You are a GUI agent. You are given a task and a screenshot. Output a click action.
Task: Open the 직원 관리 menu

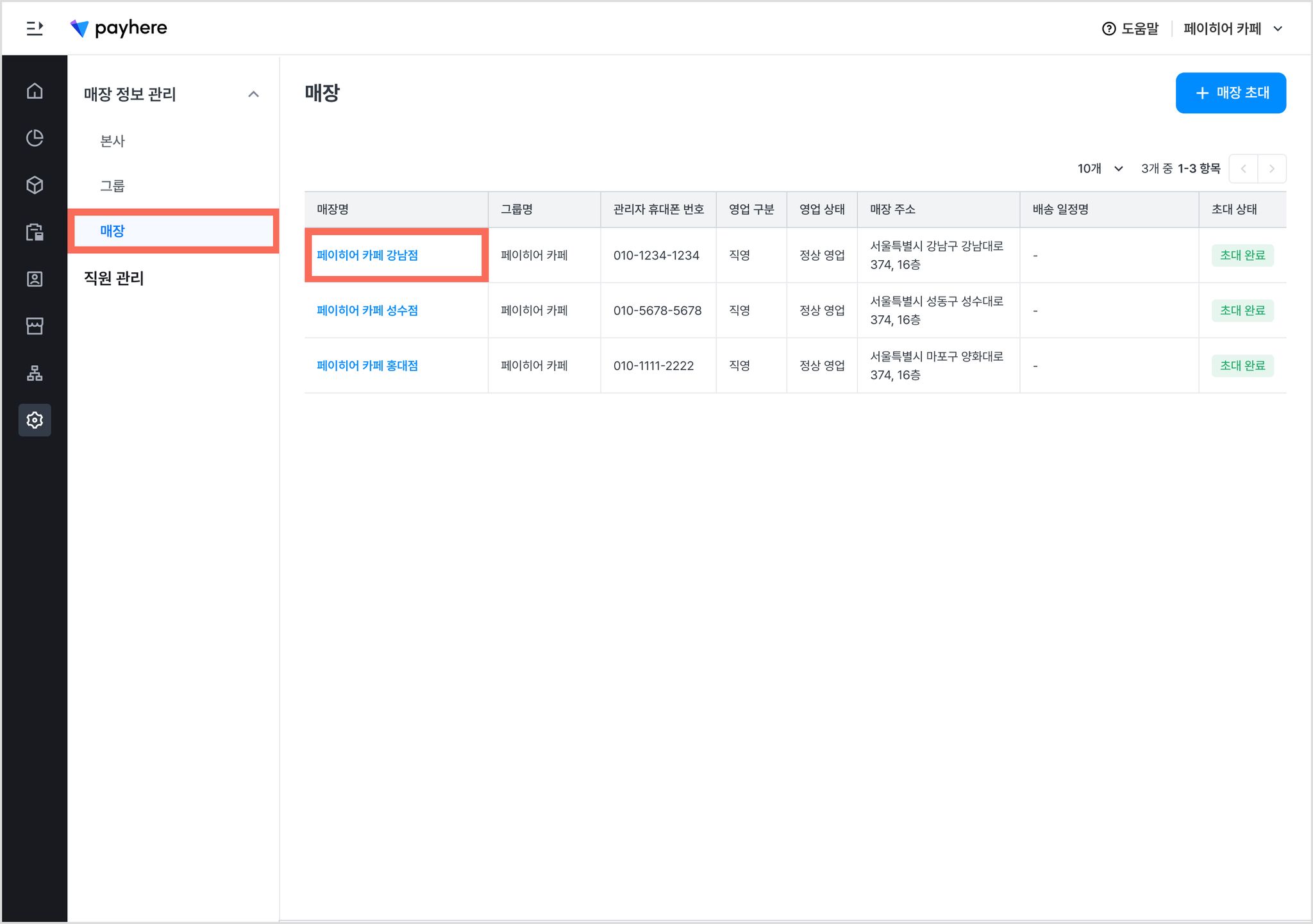pyautogui.click(x=114, y=278)
